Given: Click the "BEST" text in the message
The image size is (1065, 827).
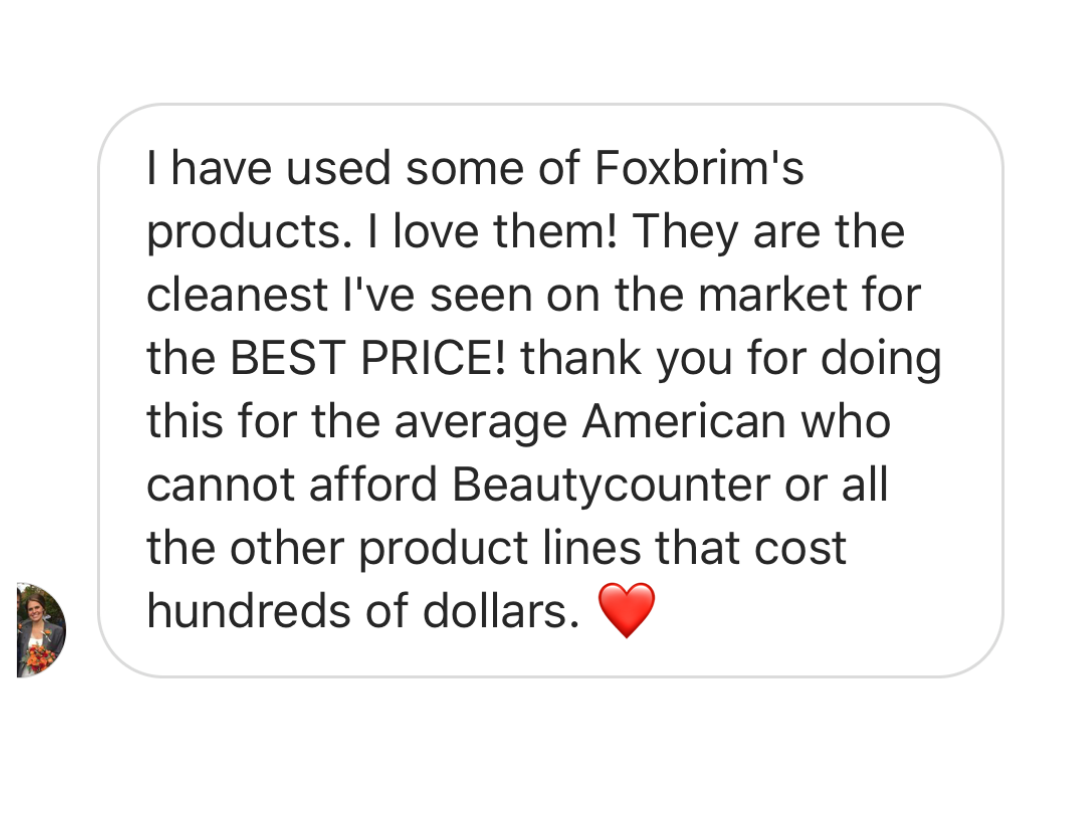Looking at the screenshot, I should (287, 358).
